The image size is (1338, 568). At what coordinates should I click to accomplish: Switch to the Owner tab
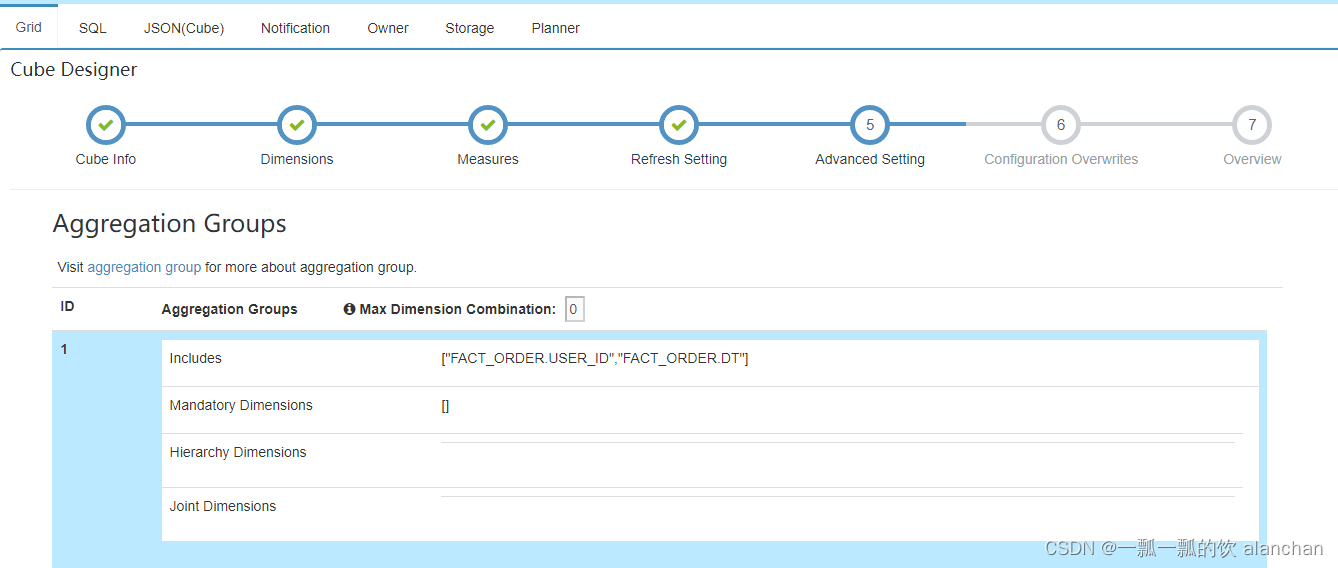(x=388, y=28)
